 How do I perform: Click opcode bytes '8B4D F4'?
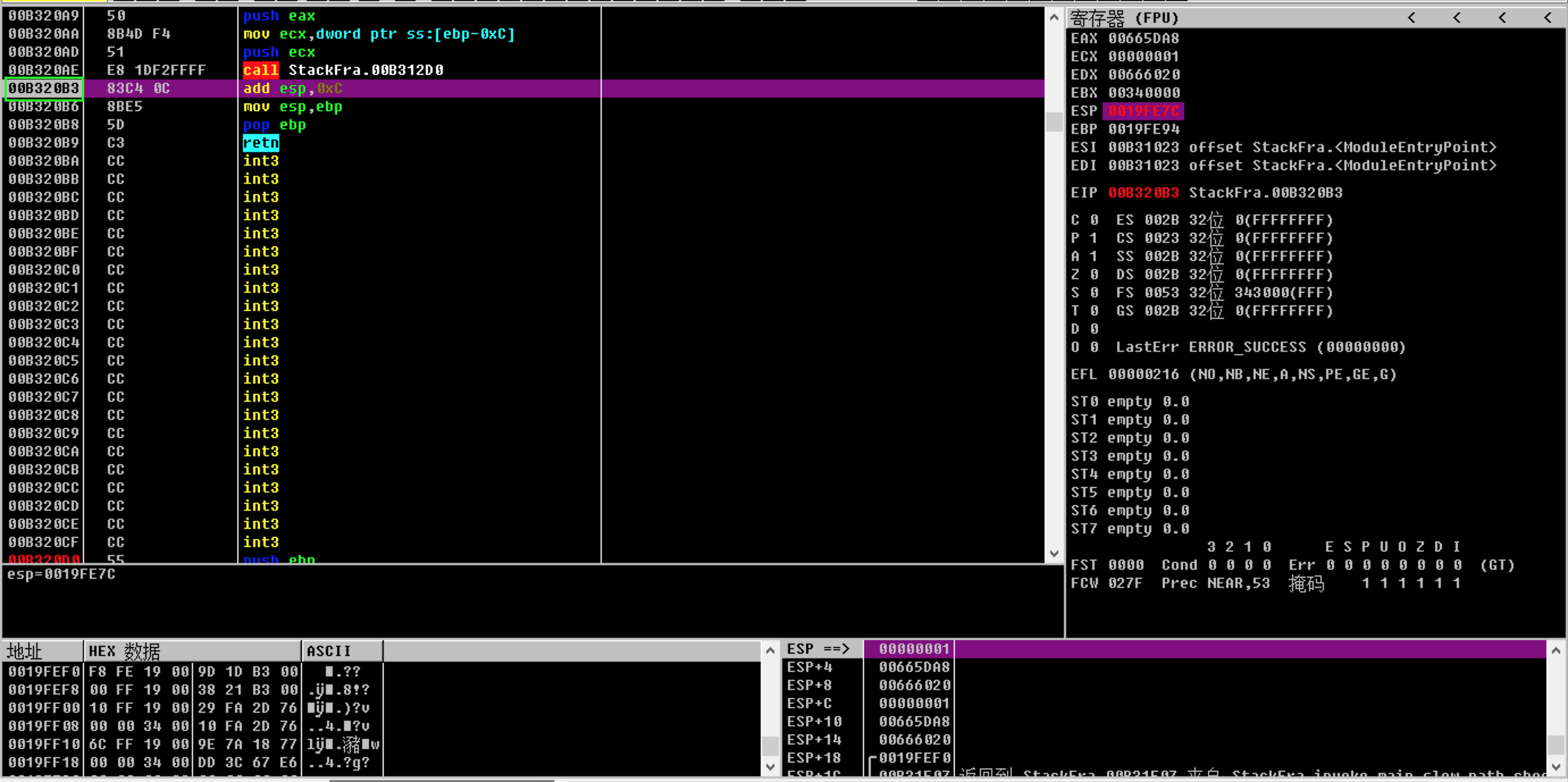click(x=139, y=34)
